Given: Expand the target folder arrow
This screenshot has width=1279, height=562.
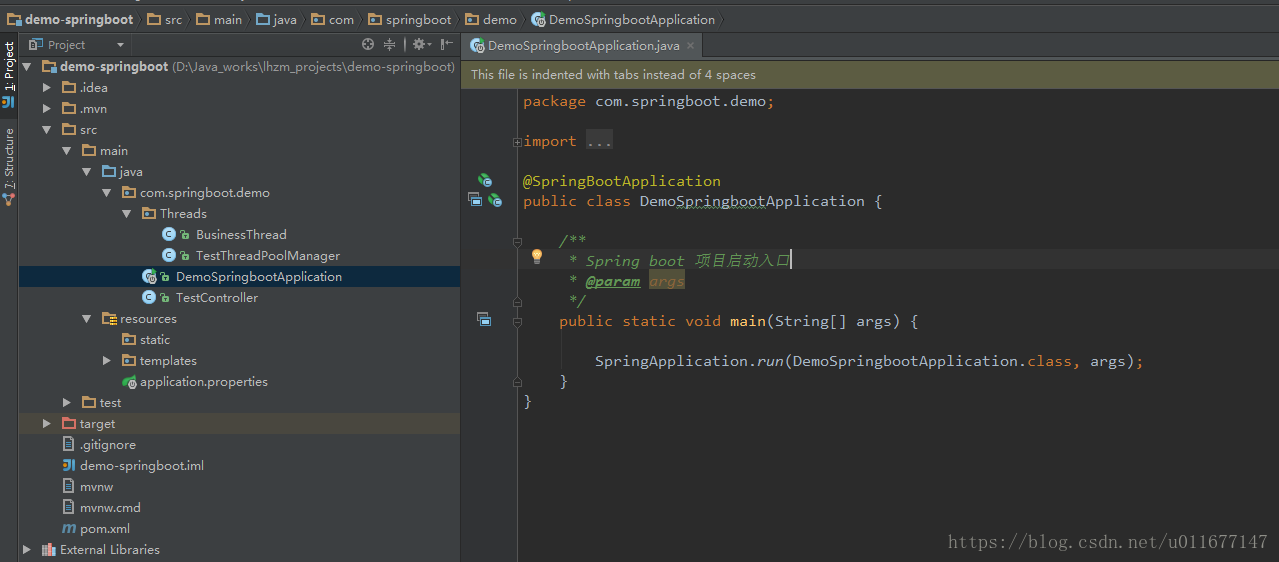Looking at the screenshot, I should click(x=46, y=424).
